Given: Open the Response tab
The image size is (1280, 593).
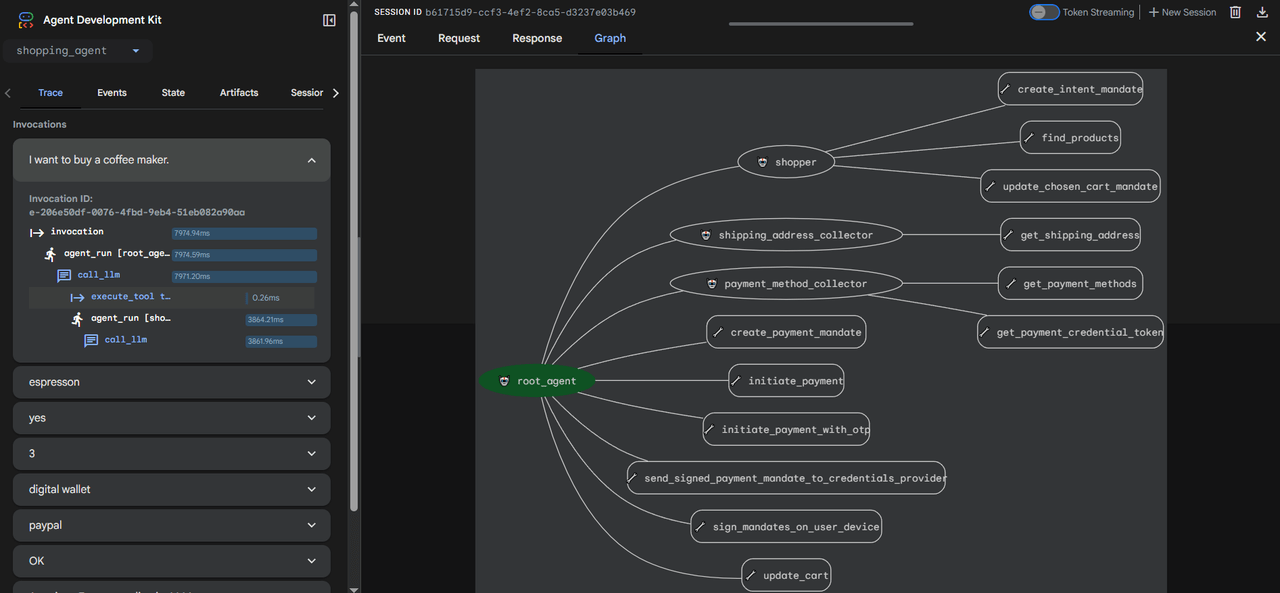Looking at the screenshot, I should pyautogui.click(x=537, y=38).
